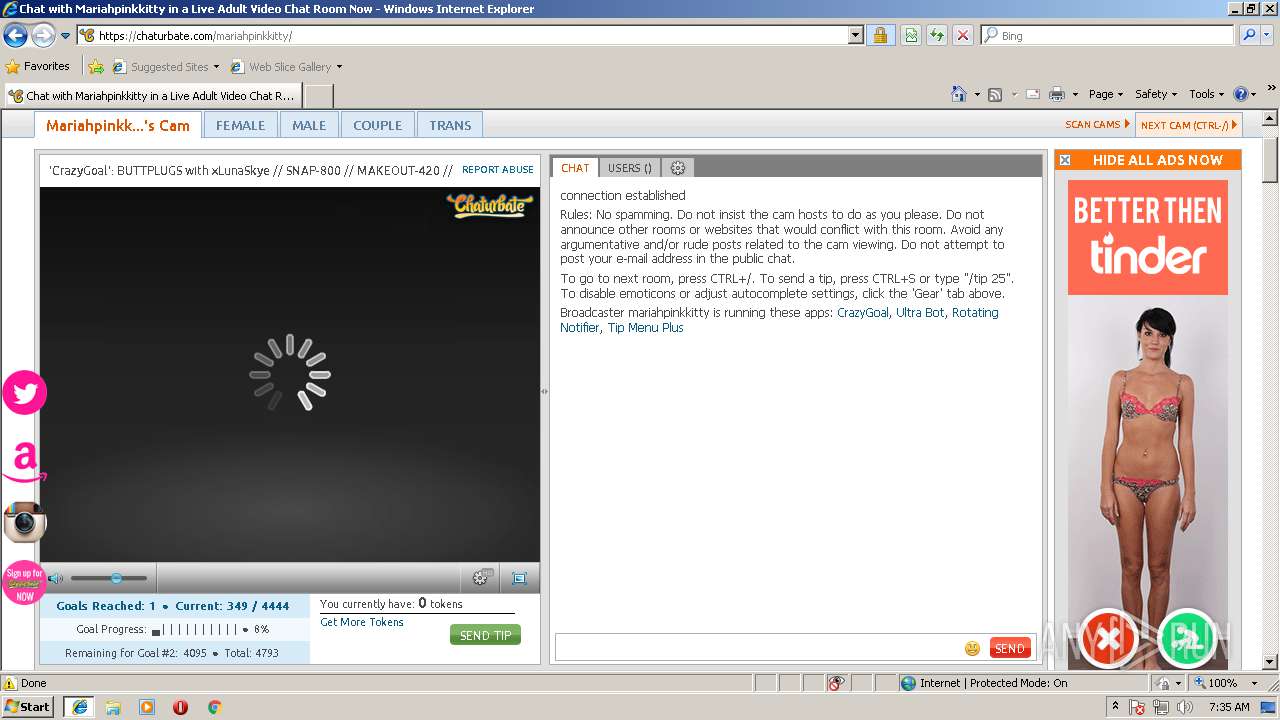This screenshot has height=720, width=1280.
Task: Switch to the MALE tab
Action: click(x=309, y=125)
